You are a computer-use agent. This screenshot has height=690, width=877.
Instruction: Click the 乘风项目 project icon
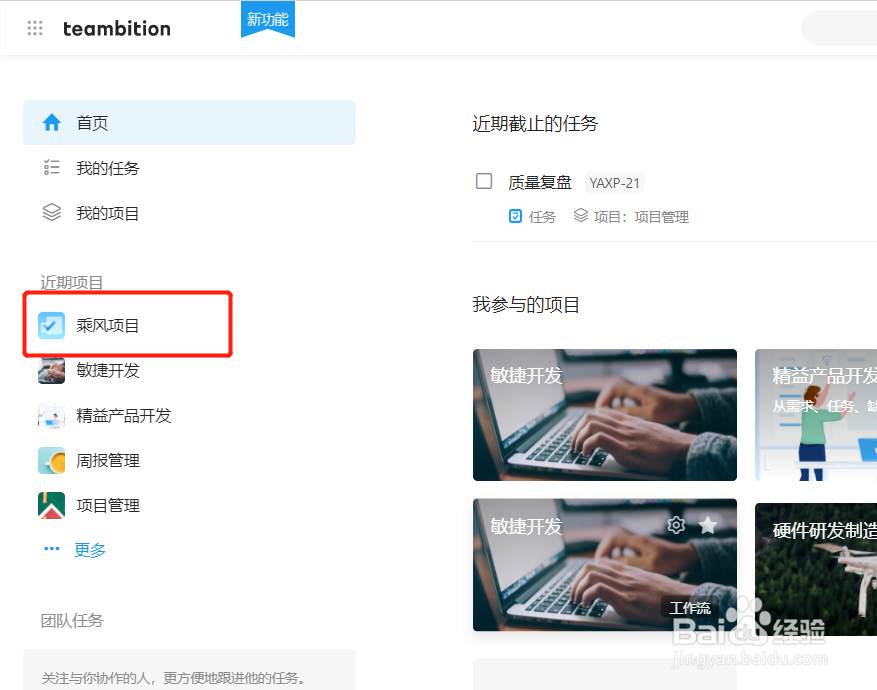point(50,324)
